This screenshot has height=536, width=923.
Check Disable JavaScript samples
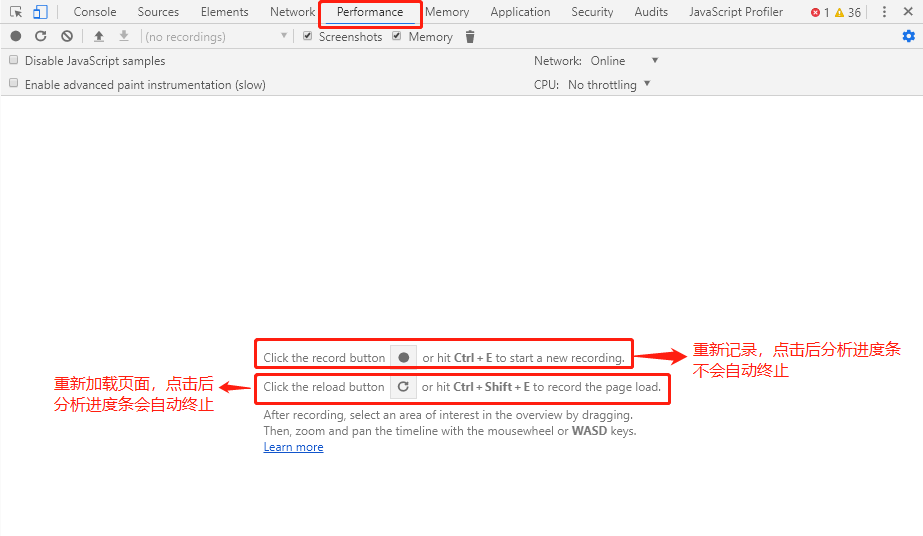tap(14, 60)
